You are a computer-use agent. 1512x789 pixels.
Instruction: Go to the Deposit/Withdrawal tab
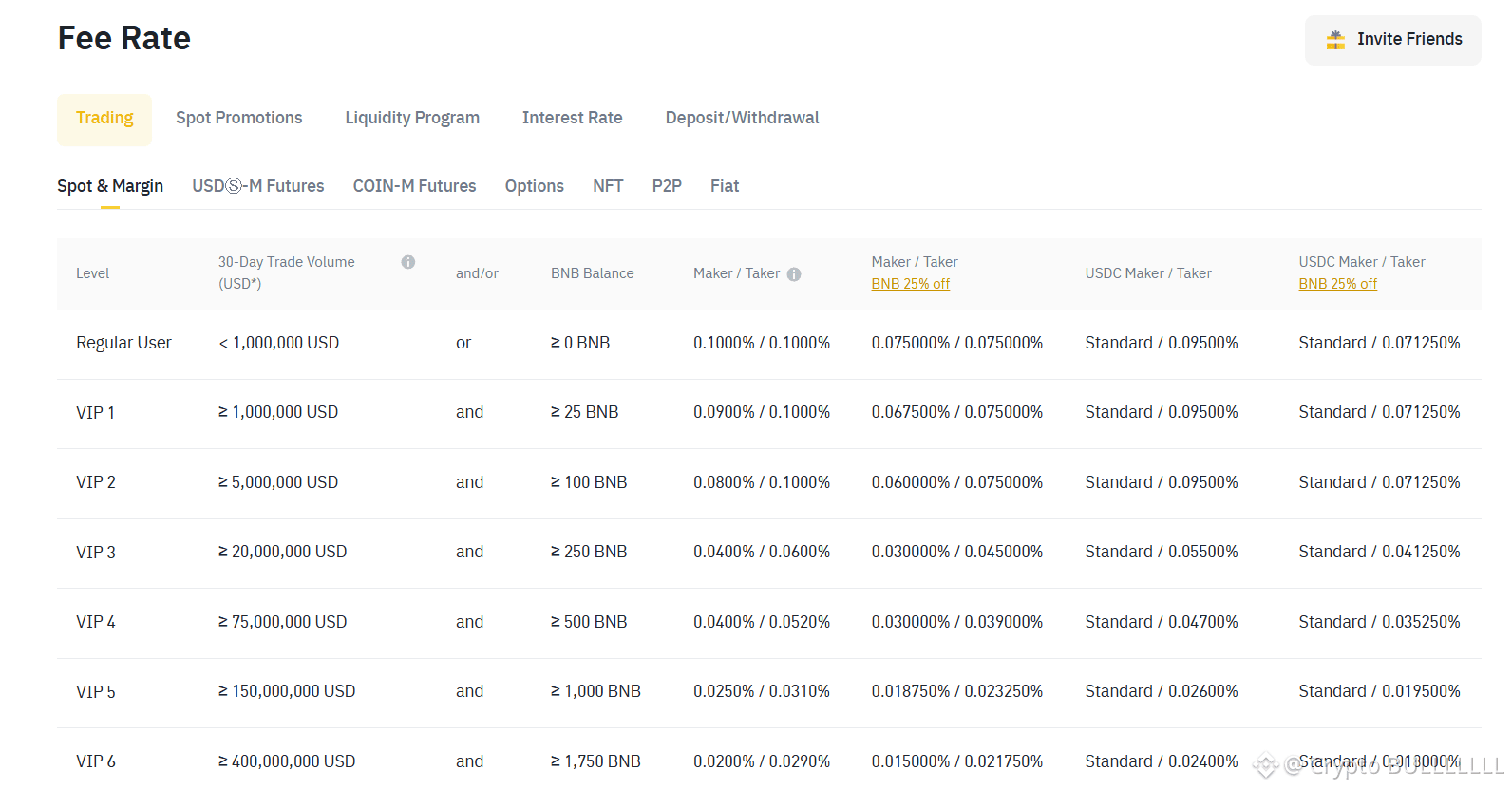[x=742, y=118]
